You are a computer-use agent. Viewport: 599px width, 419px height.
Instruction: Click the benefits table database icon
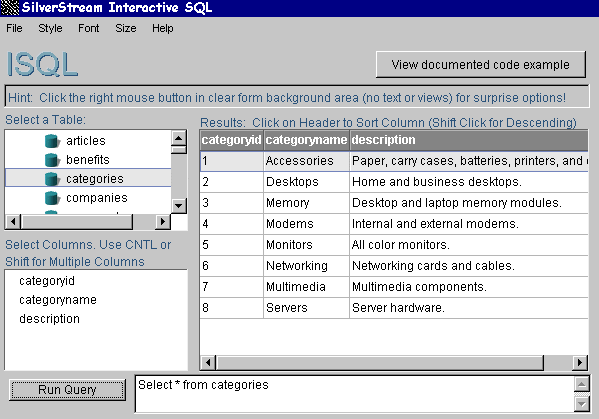52,160
